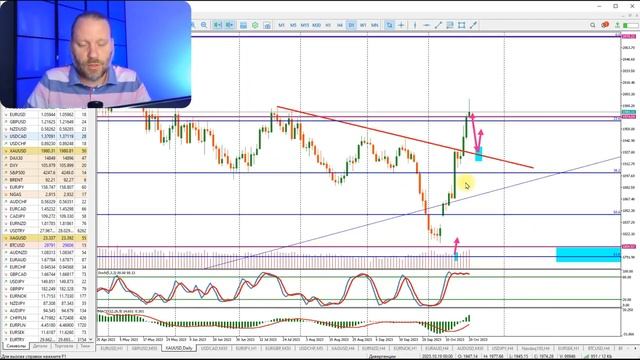Select EURUSD row in Market Watch

pyautogui.click(x=46, y=115)
